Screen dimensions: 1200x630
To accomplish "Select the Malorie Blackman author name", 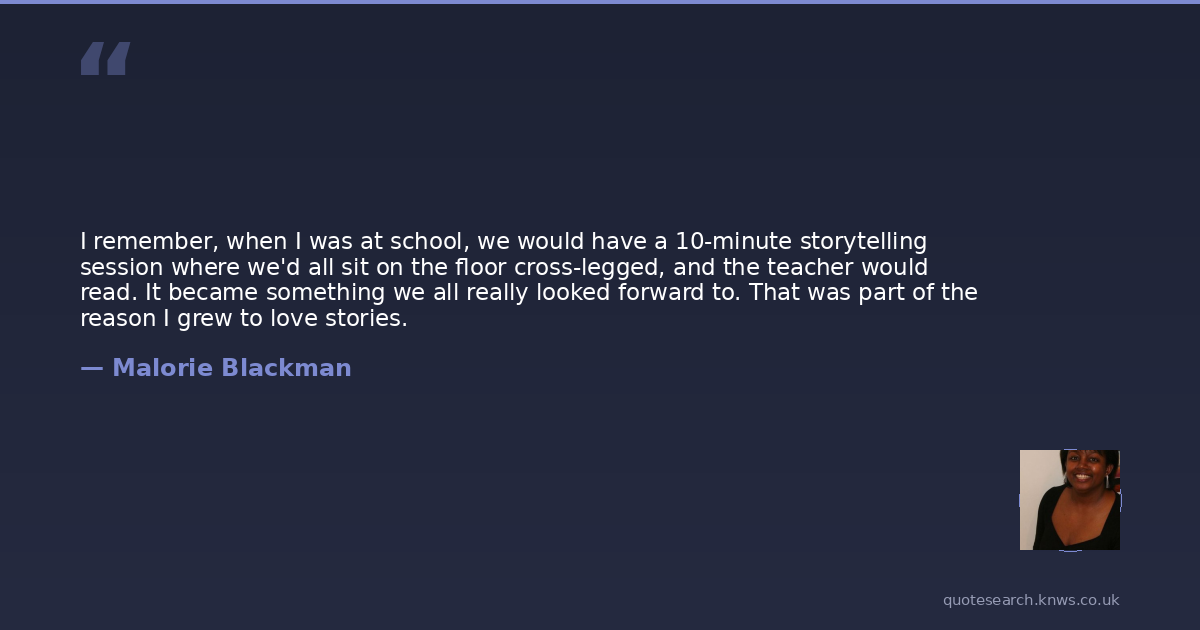I will tap(231, 368).
